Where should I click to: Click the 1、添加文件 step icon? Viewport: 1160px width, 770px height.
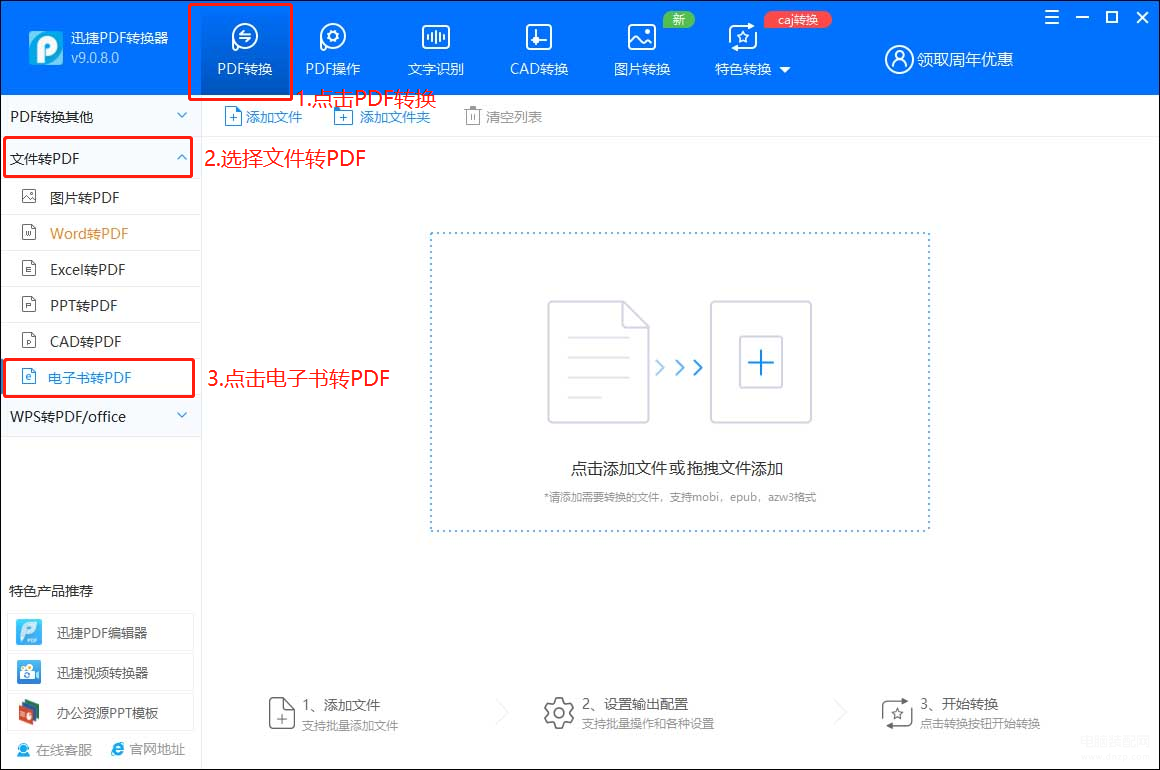pyautogui.click(x=281, y=713)
